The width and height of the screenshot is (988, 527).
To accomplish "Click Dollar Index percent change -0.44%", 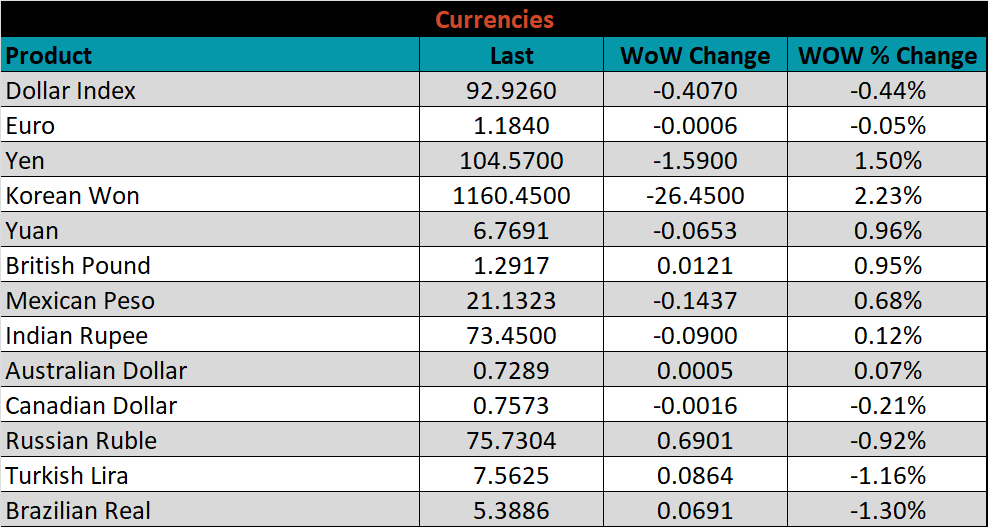I will (x=887, y=91).
